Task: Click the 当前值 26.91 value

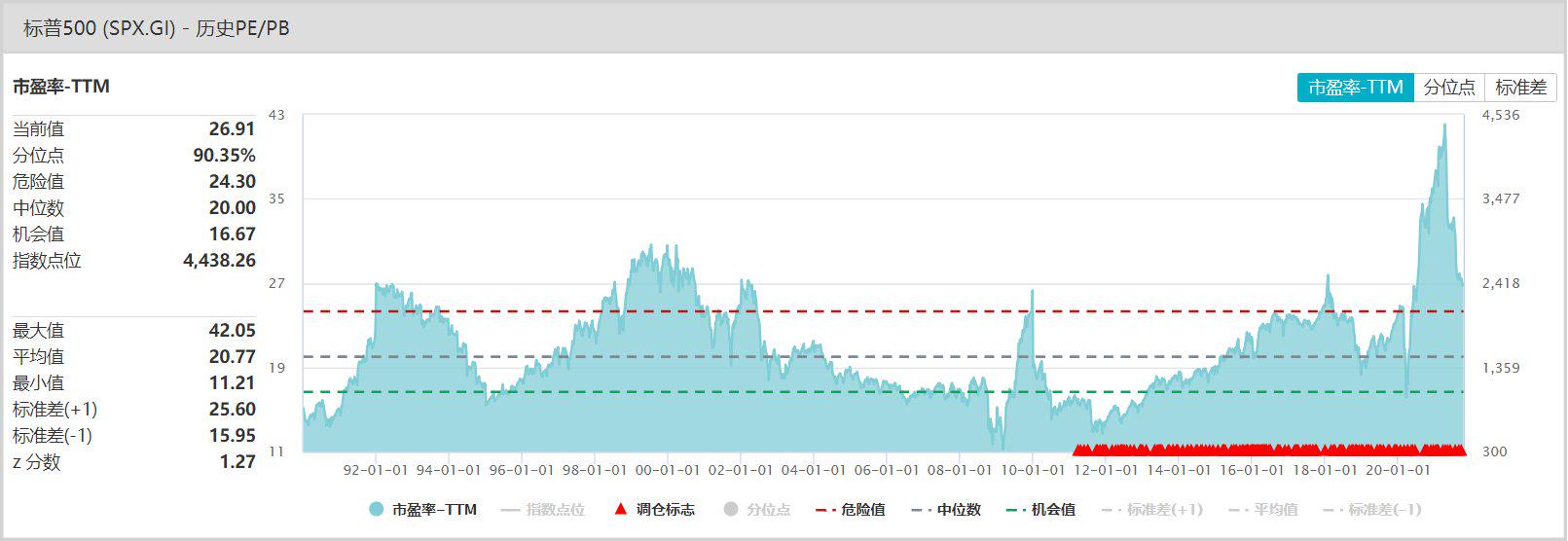Action: coord(232,128)
